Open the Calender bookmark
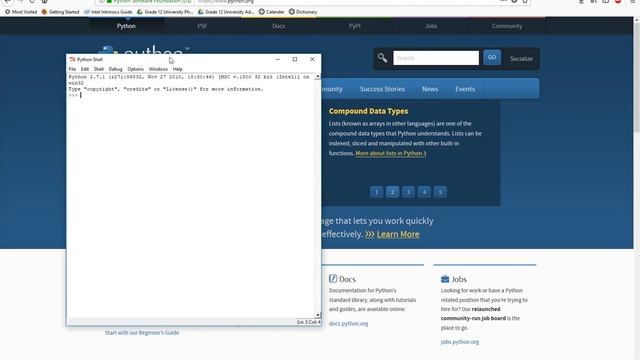The image size is (640, 360). point(271,12)
